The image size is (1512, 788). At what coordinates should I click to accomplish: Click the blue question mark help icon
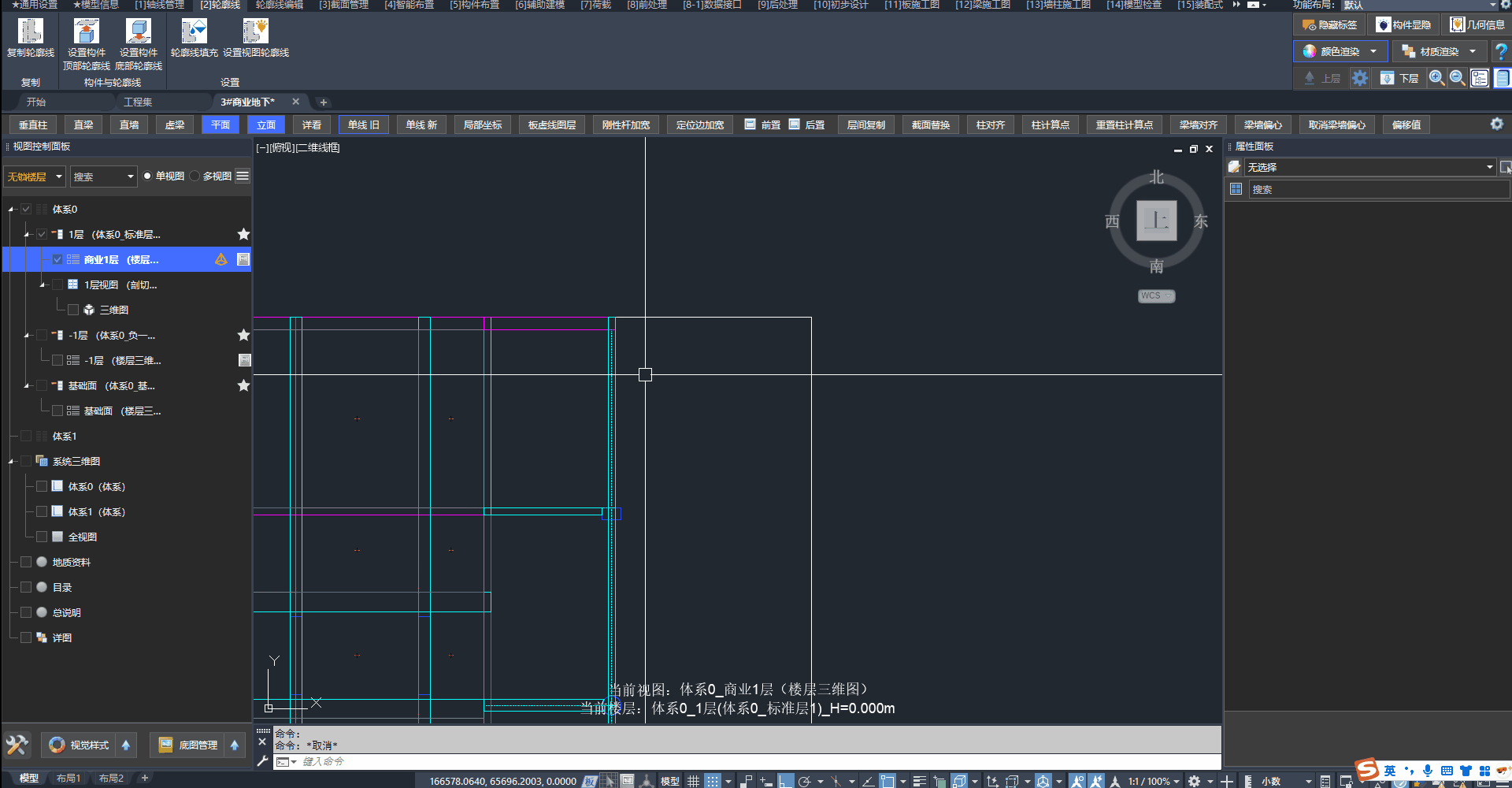point(1501,52)
